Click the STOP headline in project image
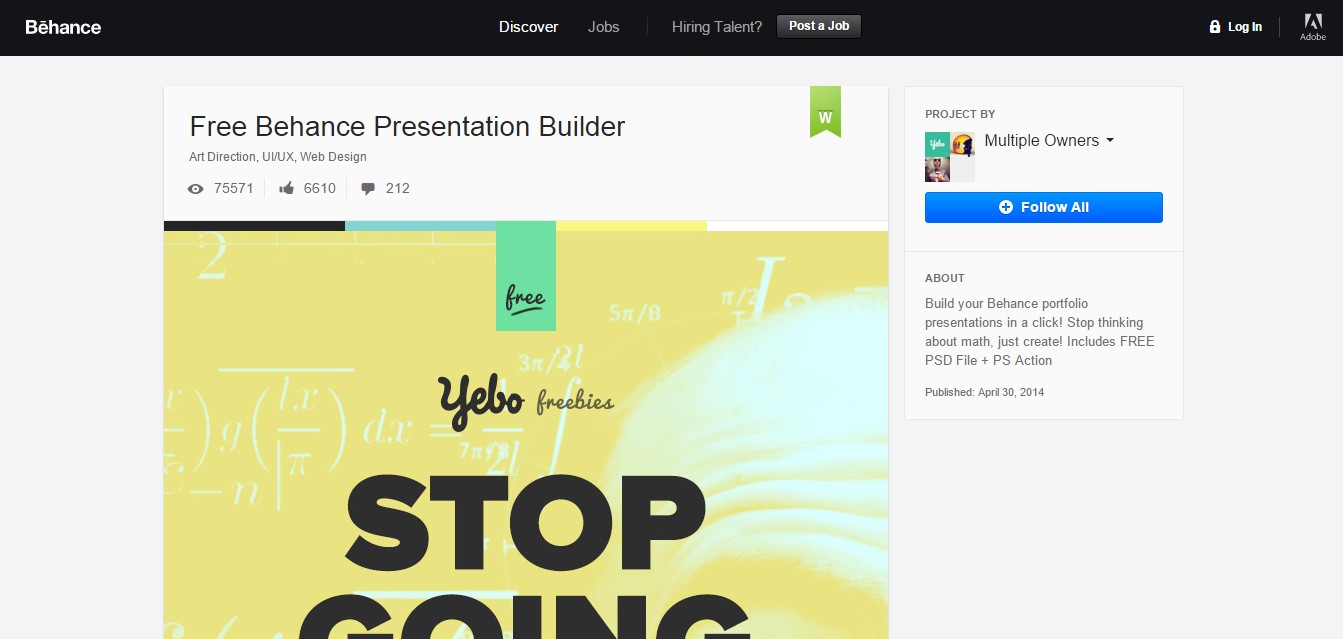The height and width of the screenshot is (639, 1343). [525, 523]
